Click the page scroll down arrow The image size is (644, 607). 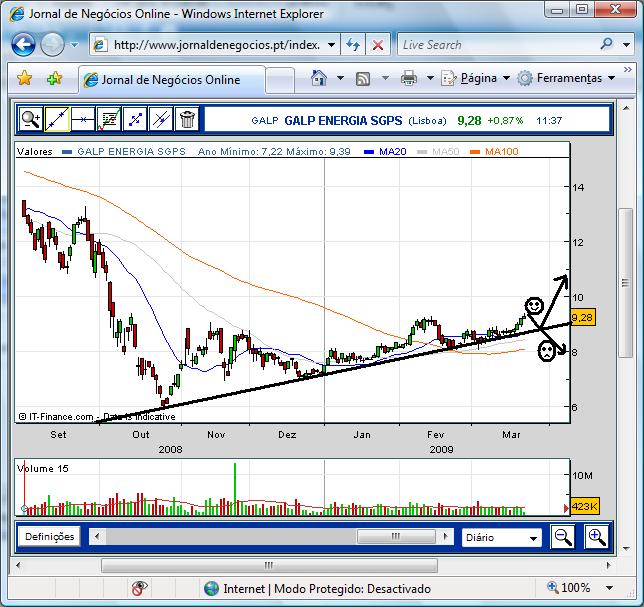(626, 548)
